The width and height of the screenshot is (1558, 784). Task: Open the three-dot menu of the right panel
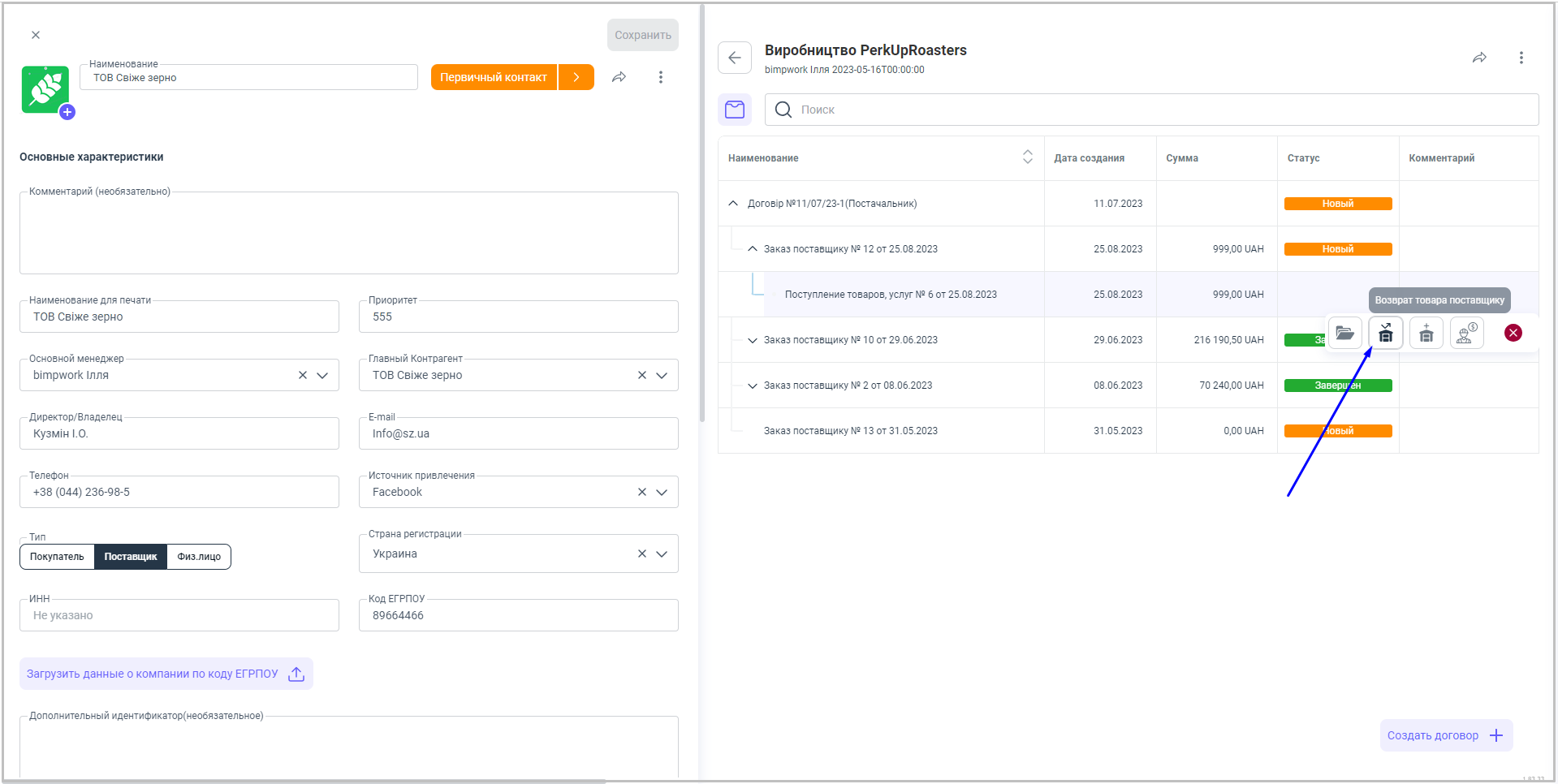coord(1521,58)
